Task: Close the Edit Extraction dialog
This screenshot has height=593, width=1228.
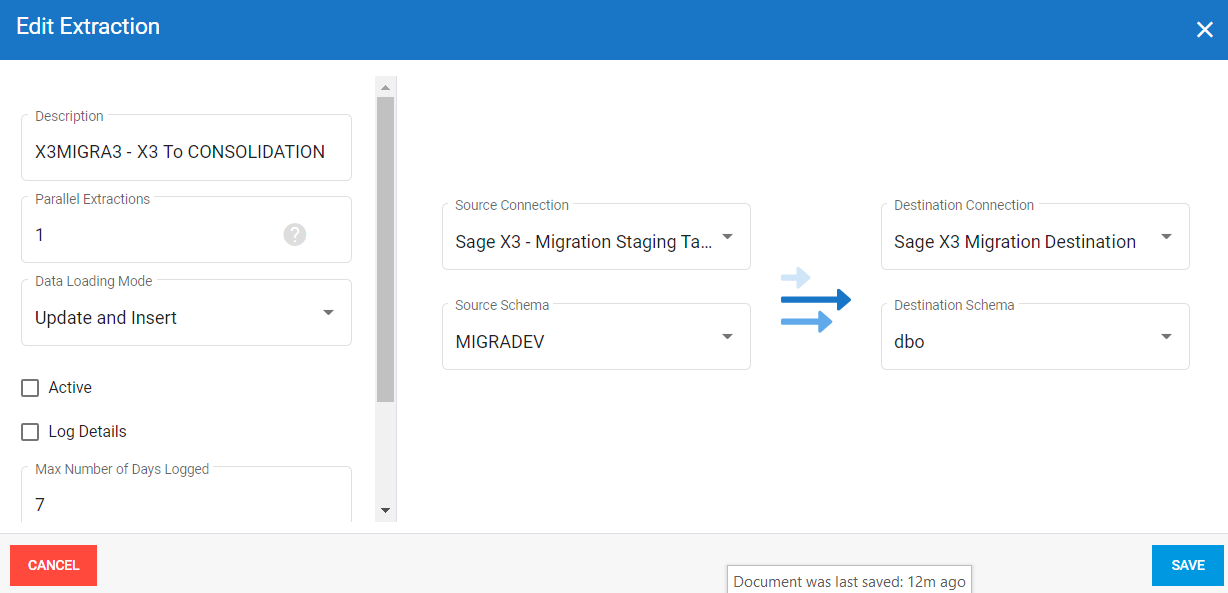Action: pyautogui.click(x=1204, y=30)
